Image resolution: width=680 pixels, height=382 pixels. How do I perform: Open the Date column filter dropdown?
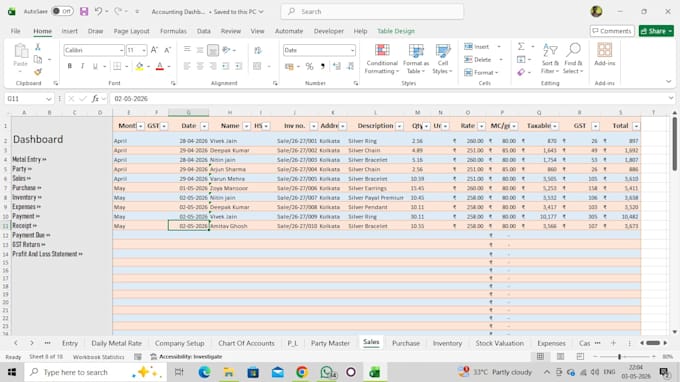(204, 126)
